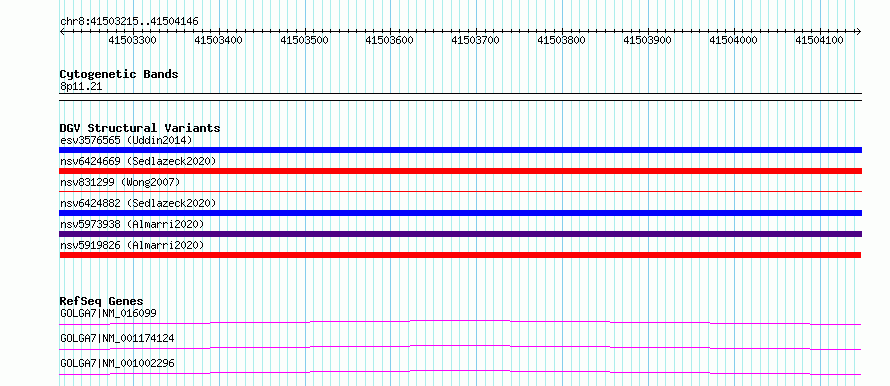
Task: Click variant label nsv831299 (Wong2007)
Action: 120,182
